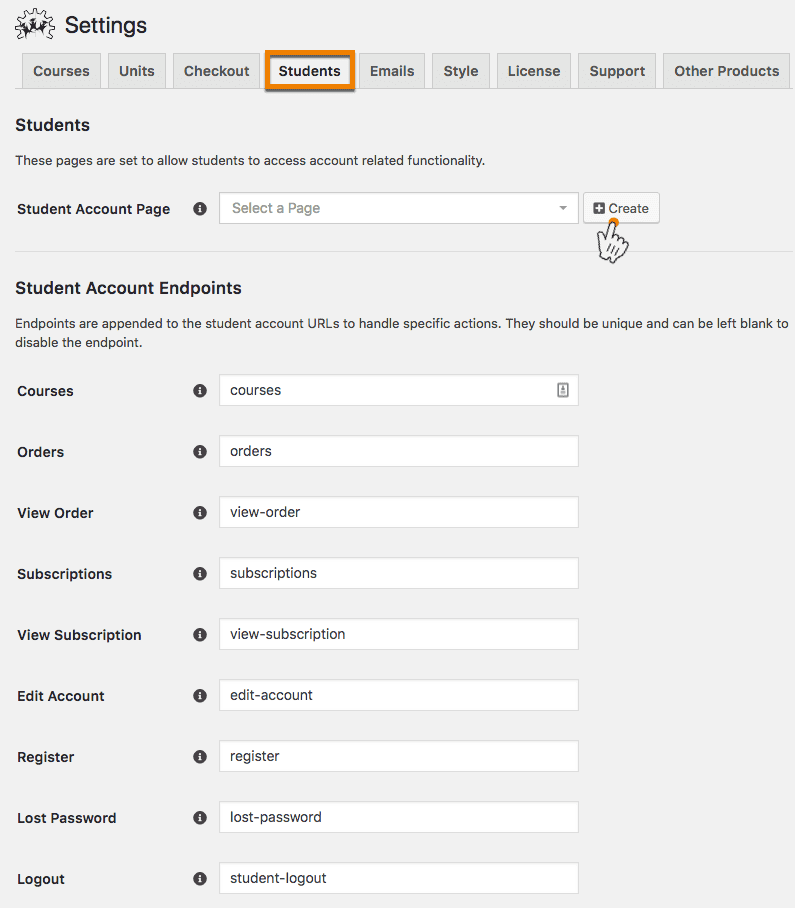Click the info icon for View Subscription

(x=200, y=635)
